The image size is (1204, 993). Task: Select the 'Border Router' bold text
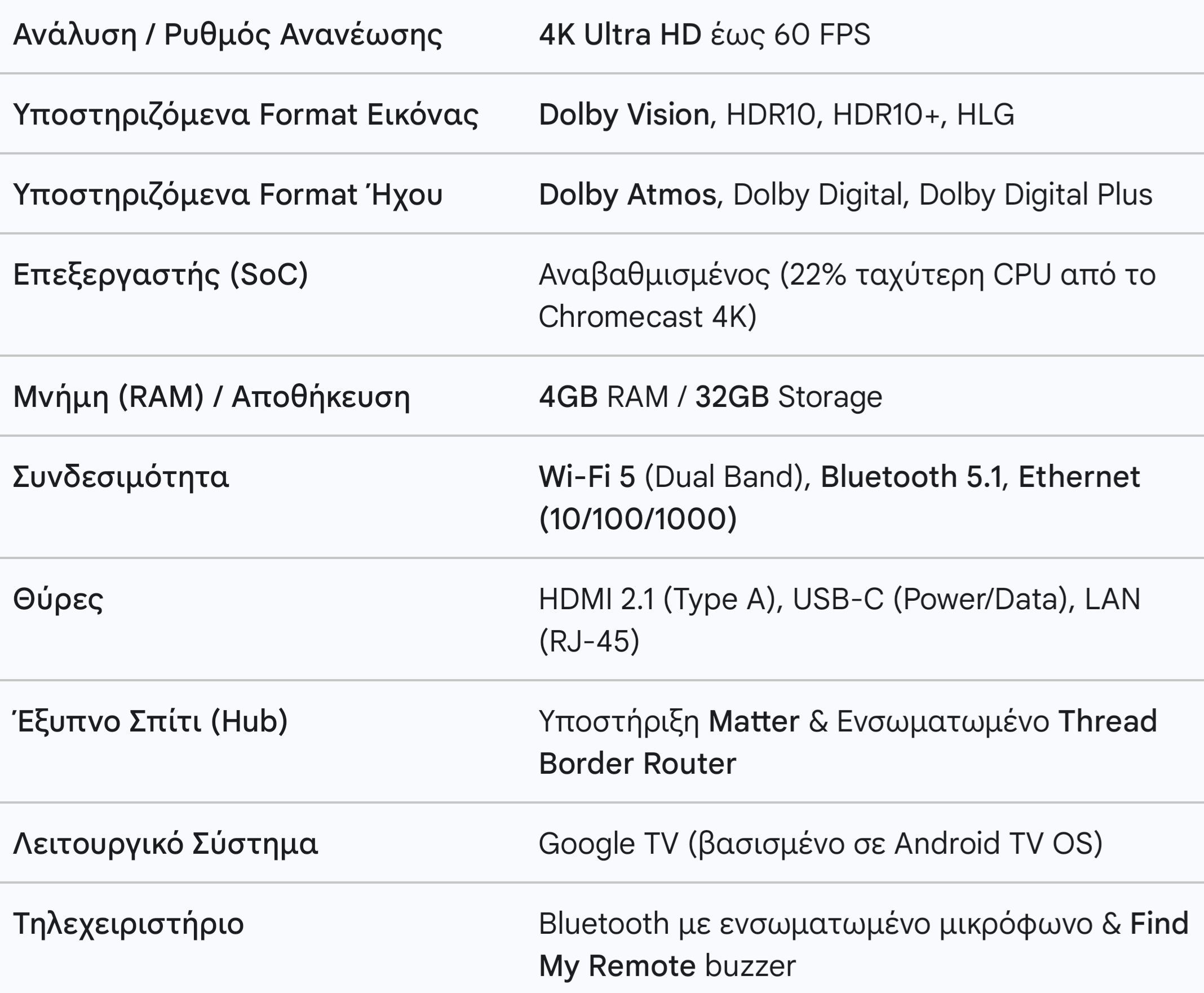tap(638, 764)
